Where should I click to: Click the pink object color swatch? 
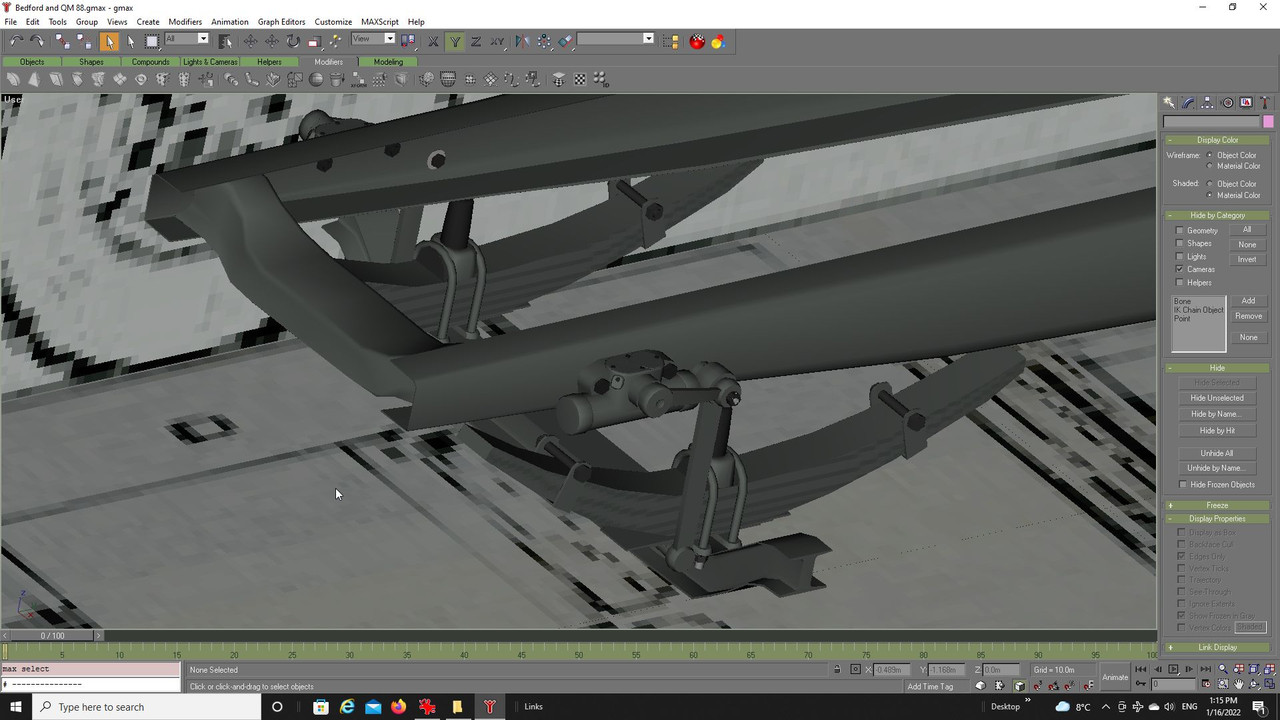pyautogui.click(x=1268, y=122)
